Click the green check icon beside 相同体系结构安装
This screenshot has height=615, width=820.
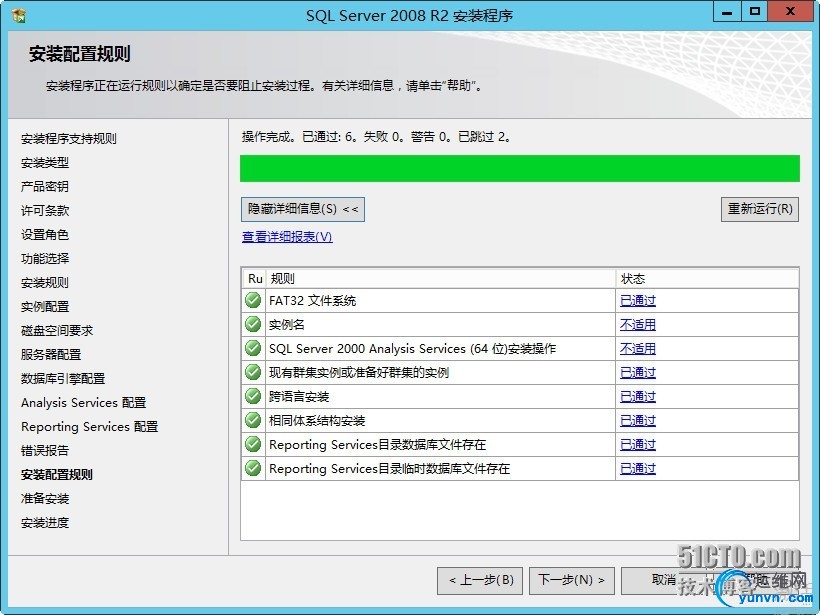click(x=253, y=420)
